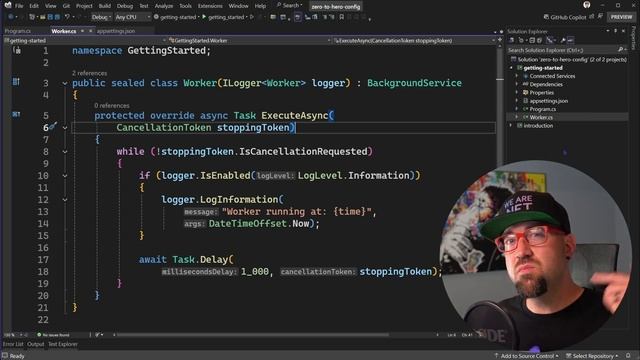Click the PREVIEW button
The image size is (640, 360).
click(622, 17)
